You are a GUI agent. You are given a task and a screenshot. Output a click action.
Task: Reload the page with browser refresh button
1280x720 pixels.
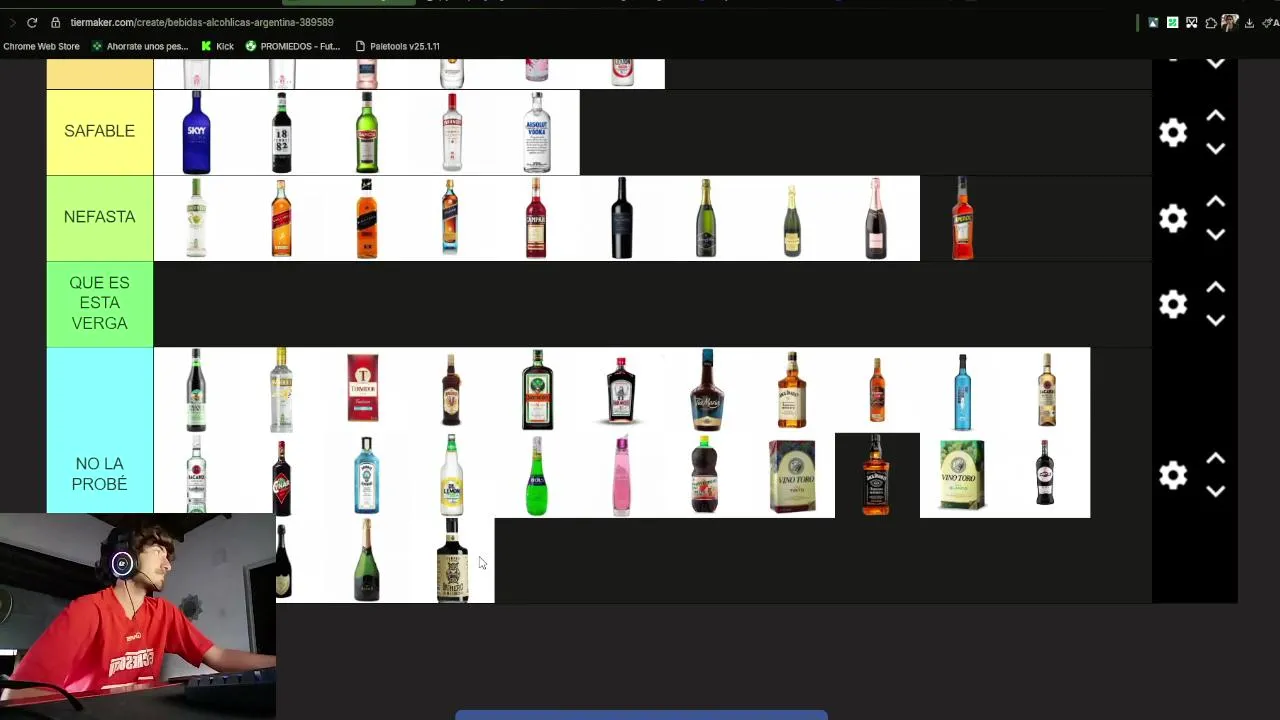coord(32,22)
